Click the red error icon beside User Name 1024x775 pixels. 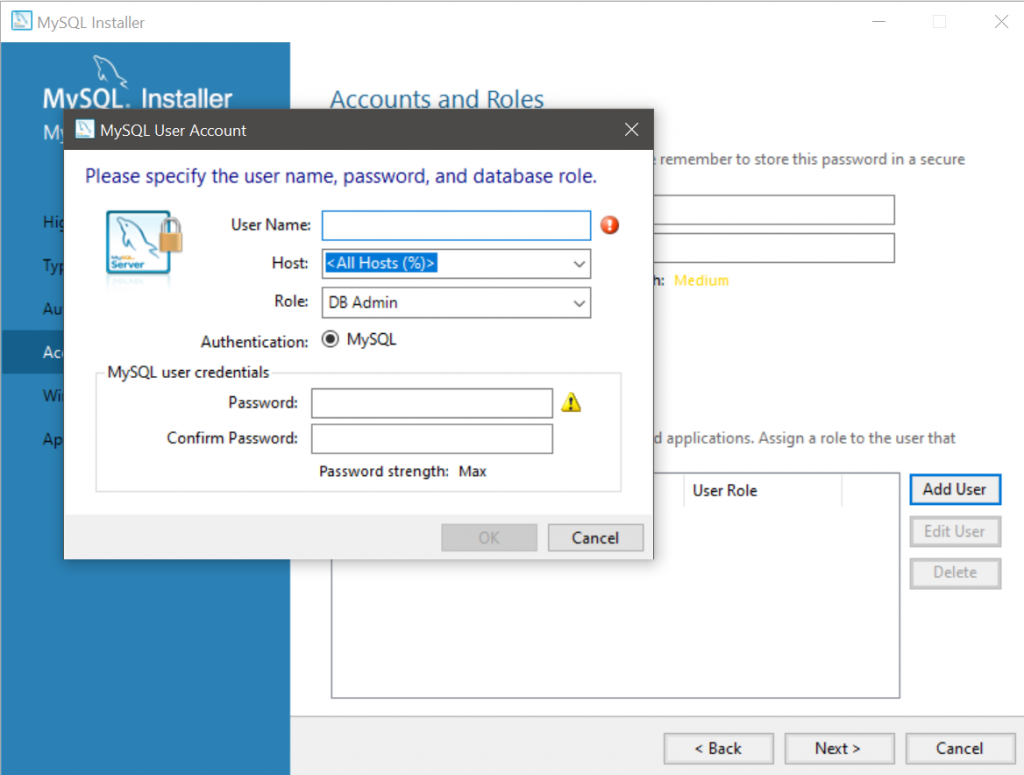[x=609, y=225]
